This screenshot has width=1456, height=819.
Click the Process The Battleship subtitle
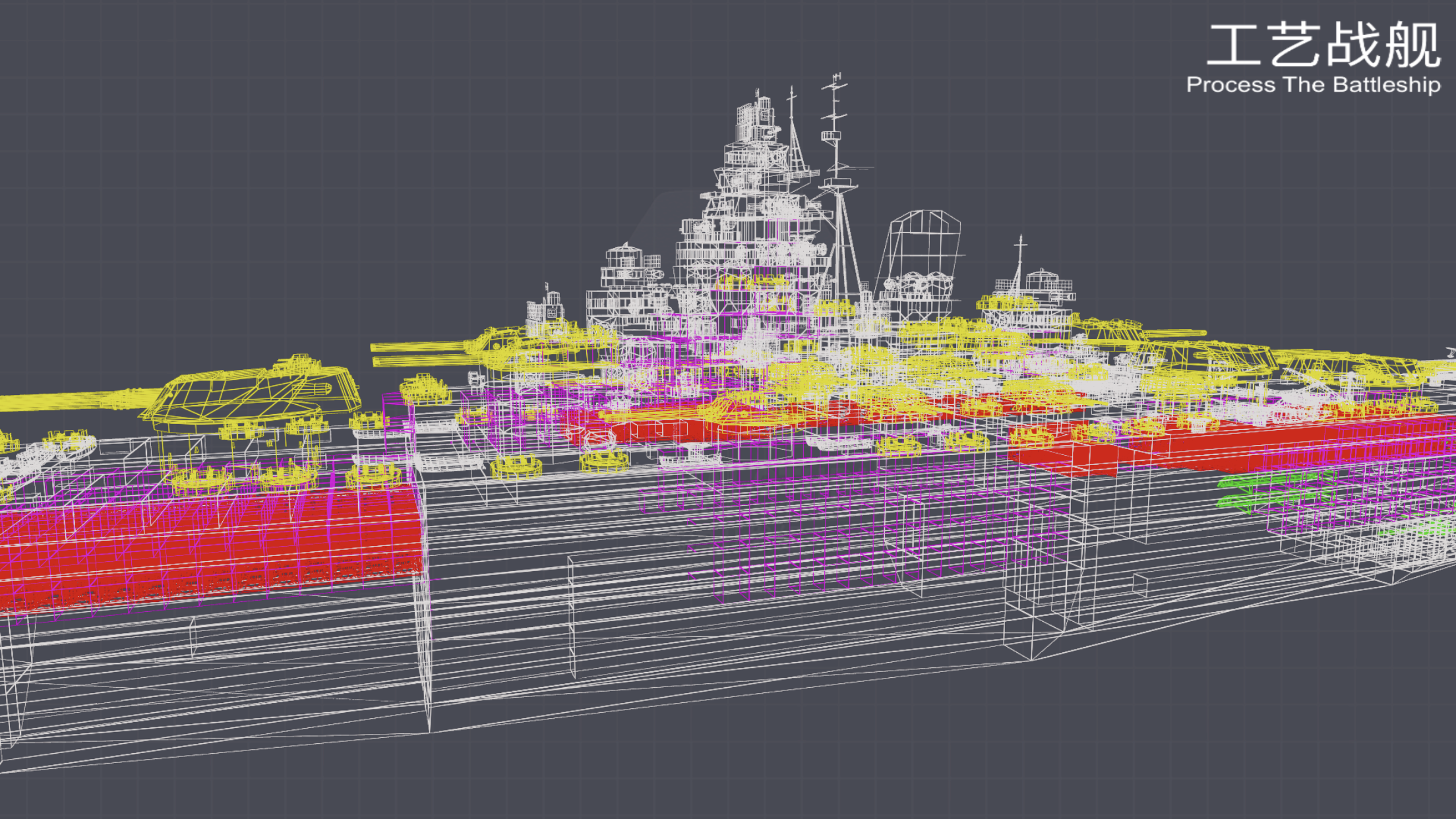coord(1313,85)
